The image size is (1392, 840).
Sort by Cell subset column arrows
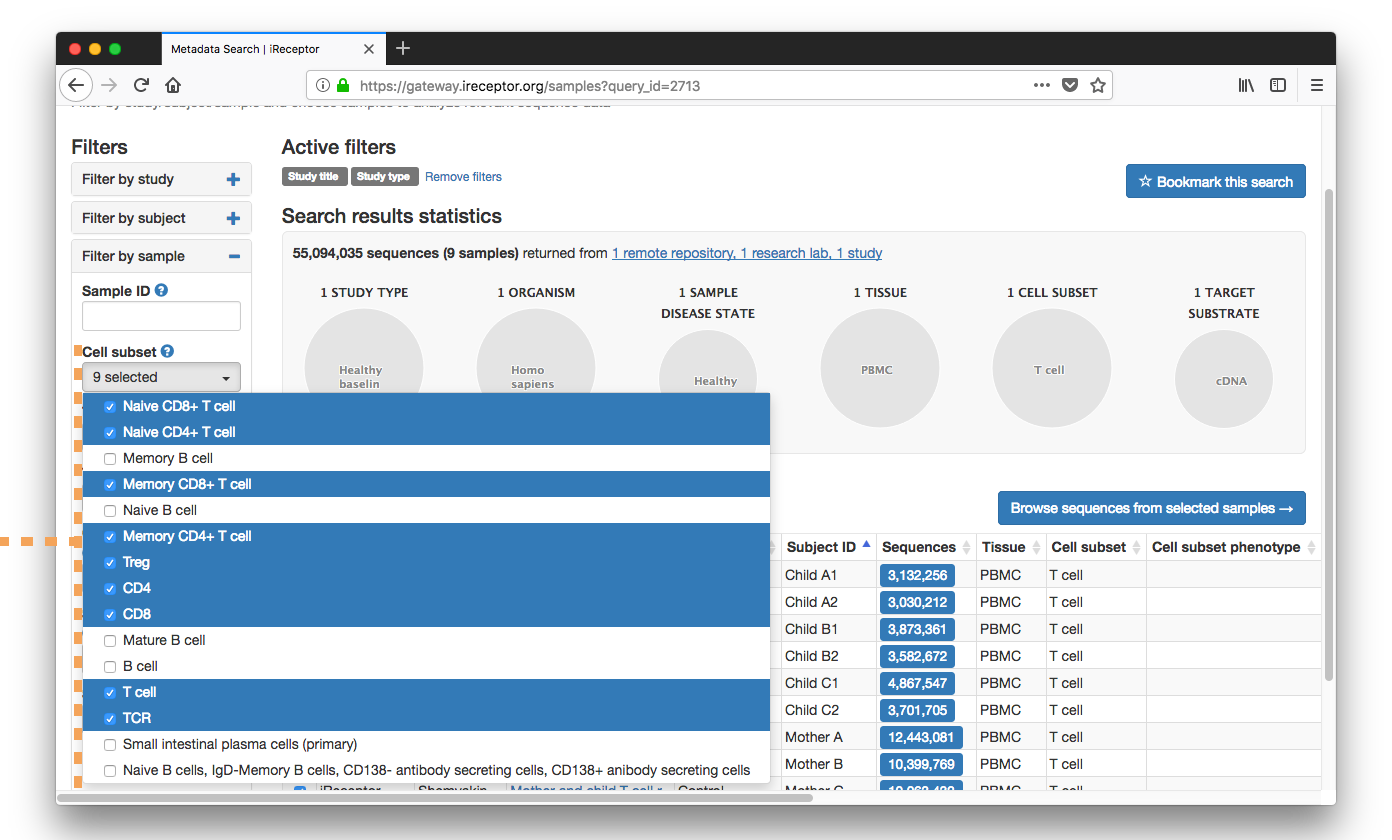pyautogui.click(x=1136, y=547)
